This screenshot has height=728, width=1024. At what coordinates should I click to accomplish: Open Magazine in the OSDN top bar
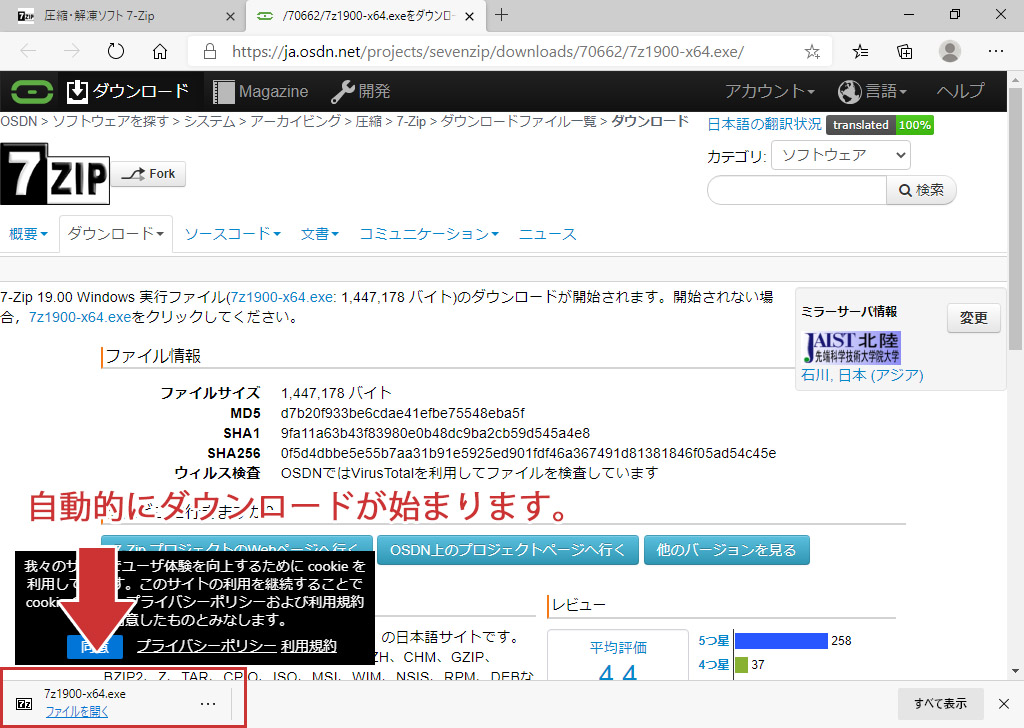[x=261, y=91]
